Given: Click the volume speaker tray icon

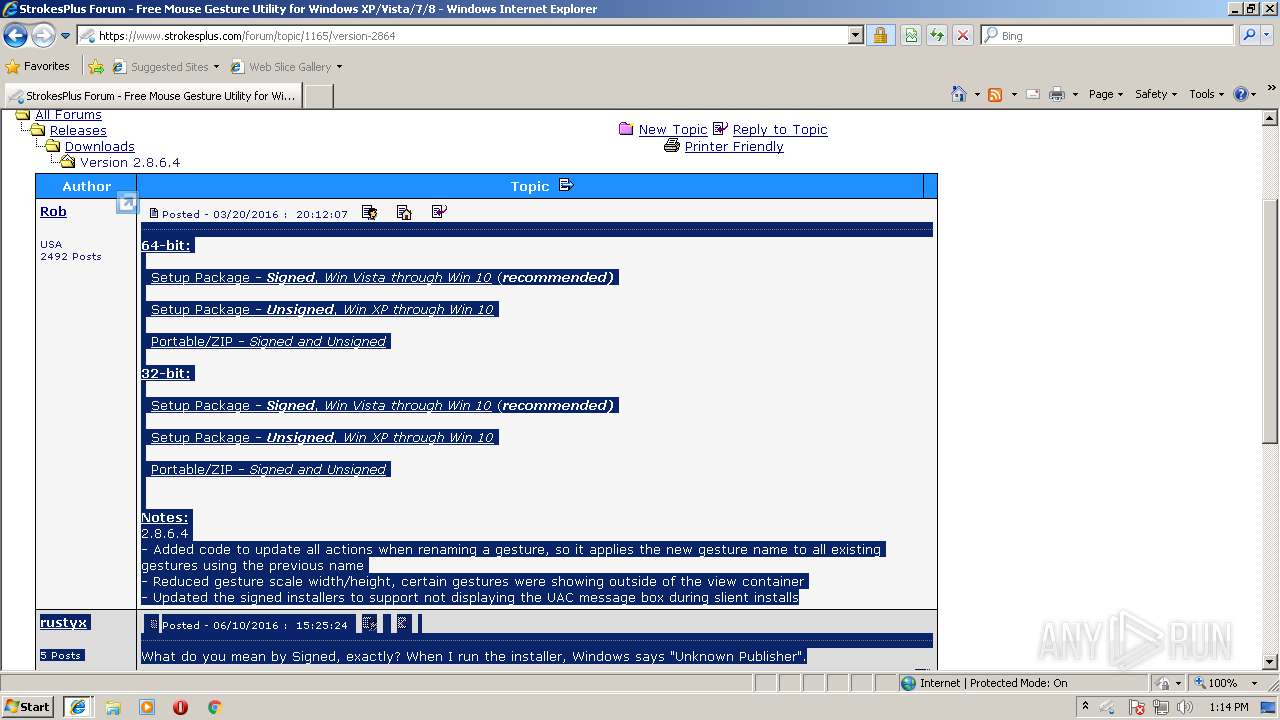Looking at the screenshot, I should pyautogui.click(x=1185, y=707).
